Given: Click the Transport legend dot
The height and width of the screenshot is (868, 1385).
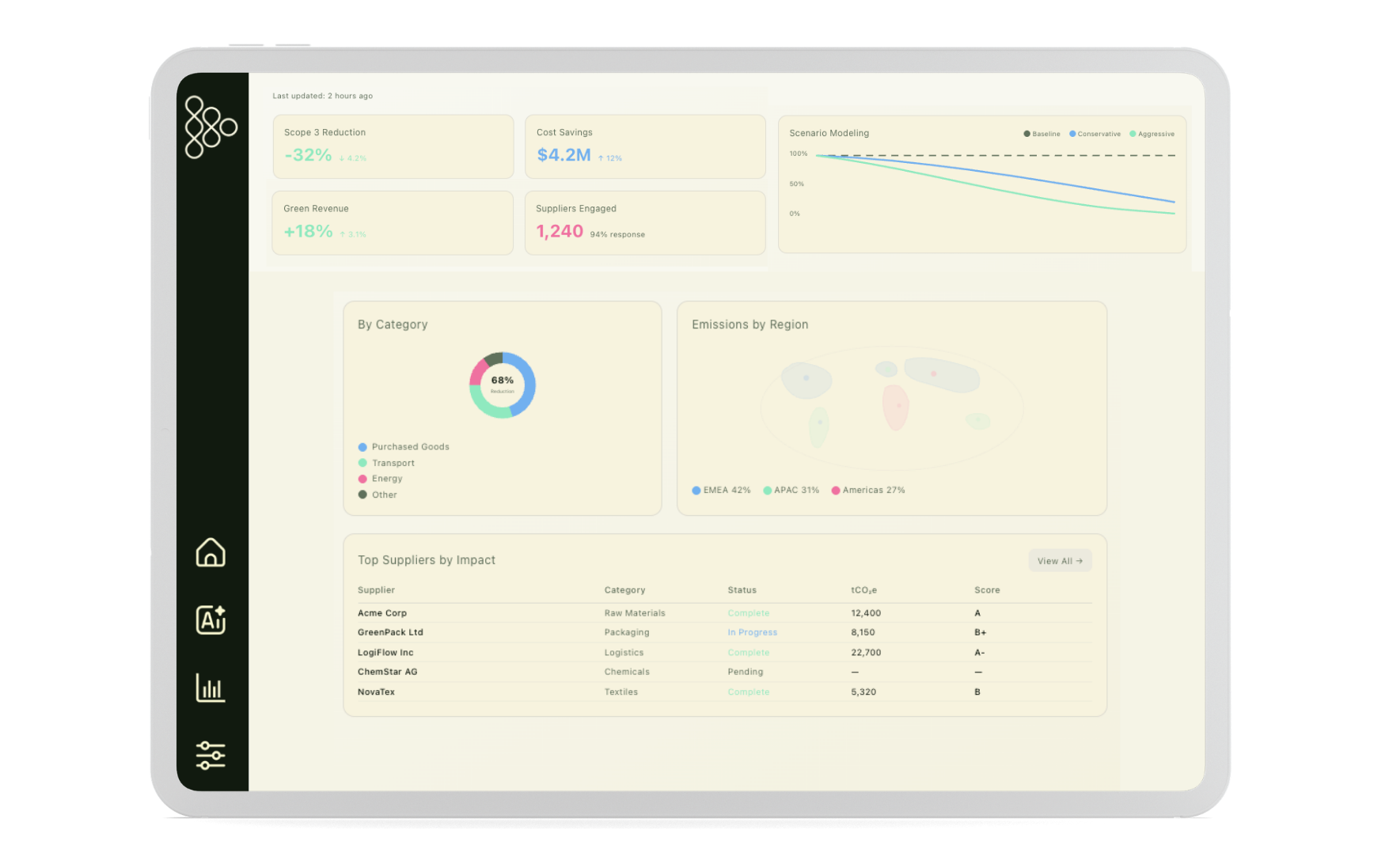Looking at the screenshot, I should tap(362, 463).
